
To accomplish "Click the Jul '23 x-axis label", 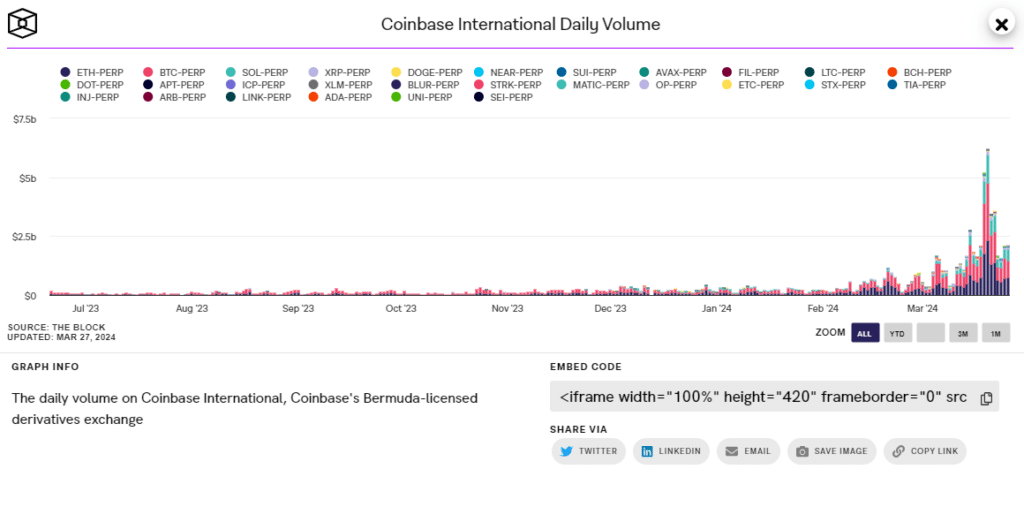I will click(x=87, y=308).
